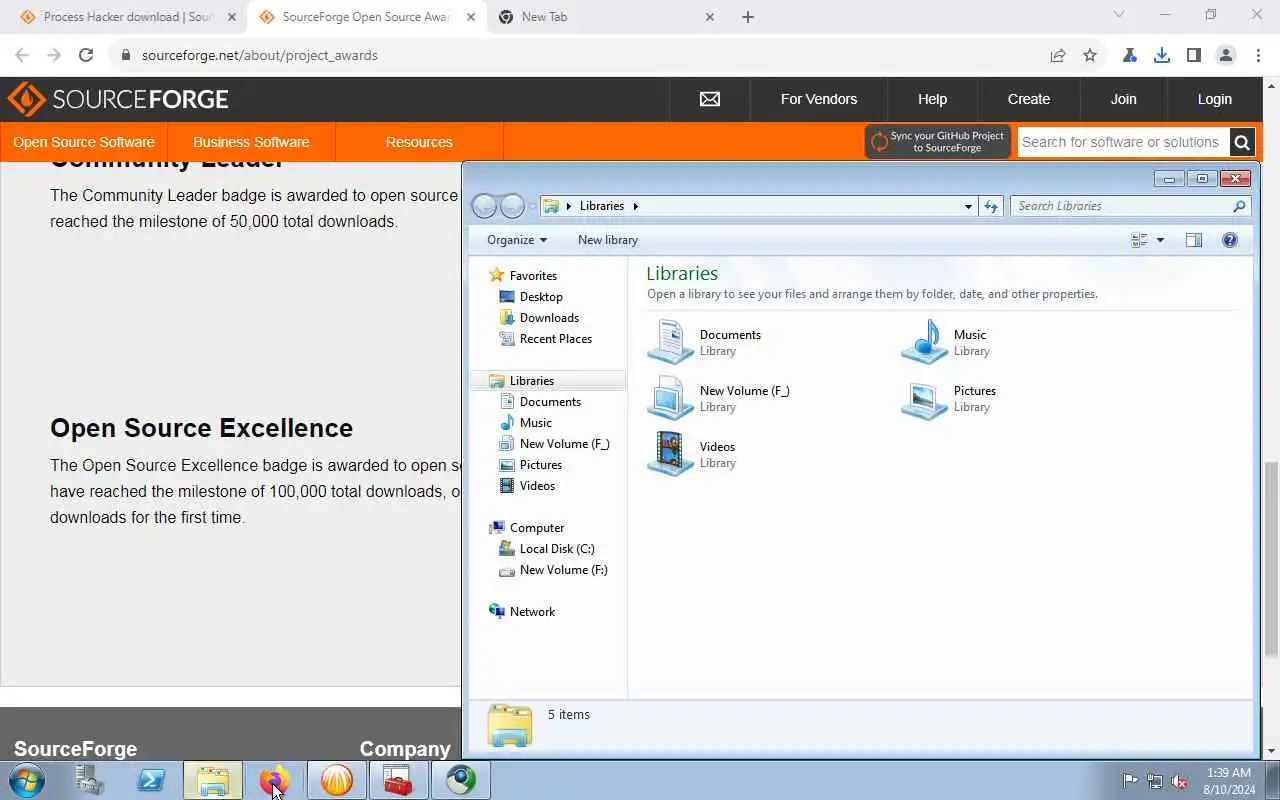Select Local Disk (C:) in navigation pane
This screenshot has height=800, width=1280.
click(557, 549)
